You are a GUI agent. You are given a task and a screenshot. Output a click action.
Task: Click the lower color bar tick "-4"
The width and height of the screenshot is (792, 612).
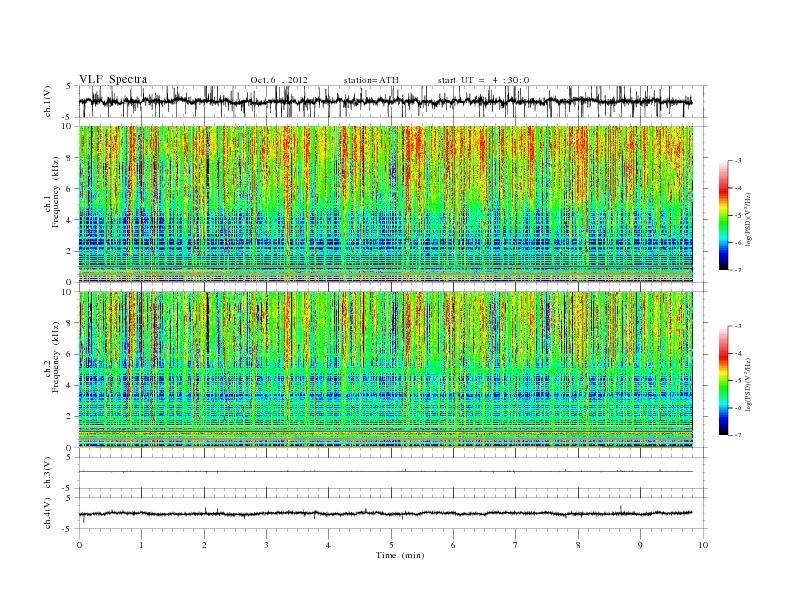point(738,353)
